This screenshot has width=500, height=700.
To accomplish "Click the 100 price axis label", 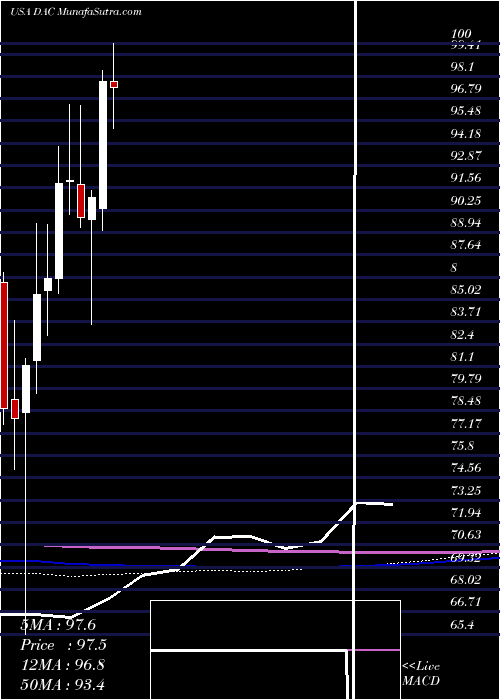I will [461, 34].
